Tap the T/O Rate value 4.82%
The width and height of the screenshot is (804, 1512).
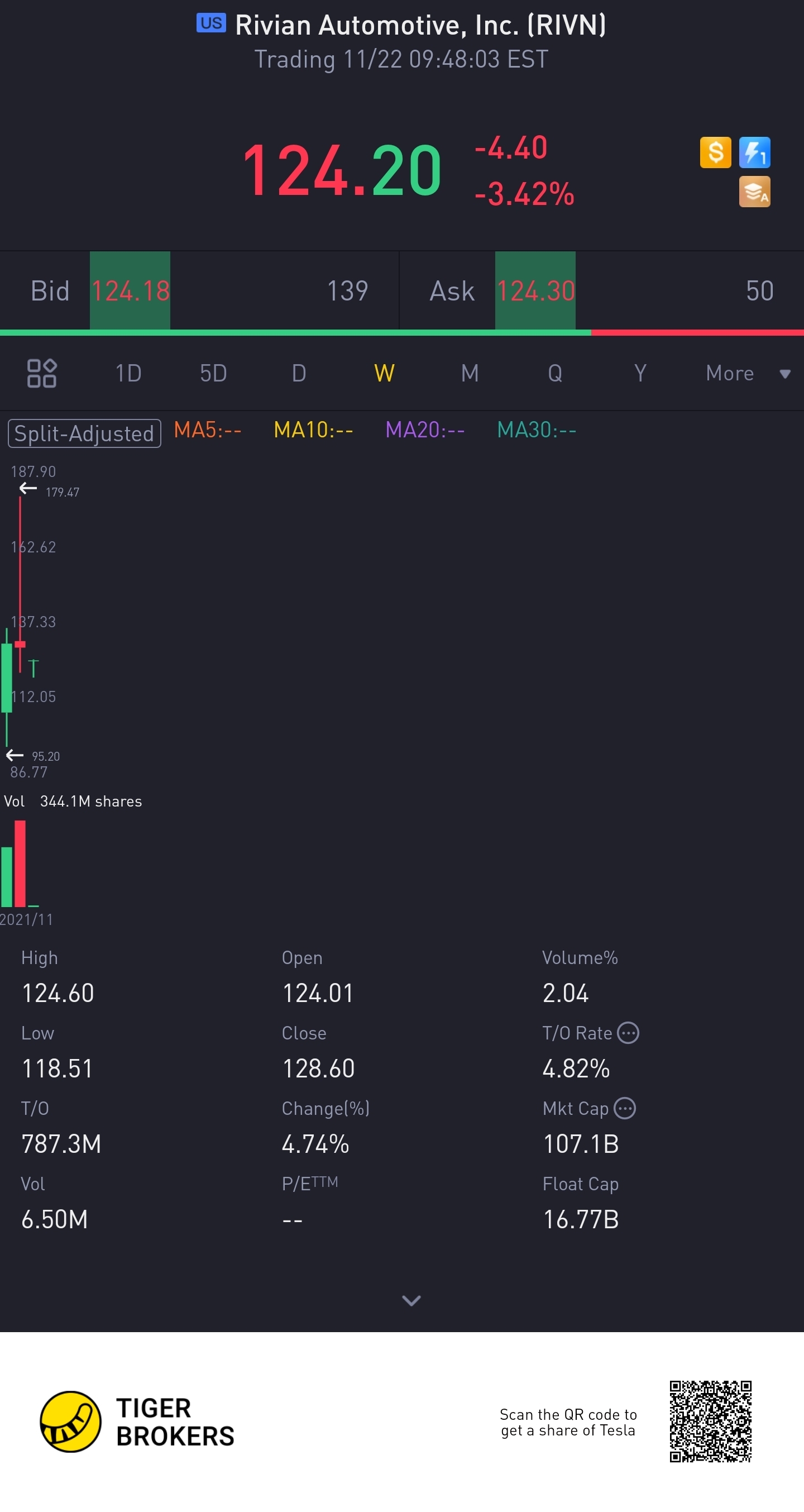click(576, 1069)
